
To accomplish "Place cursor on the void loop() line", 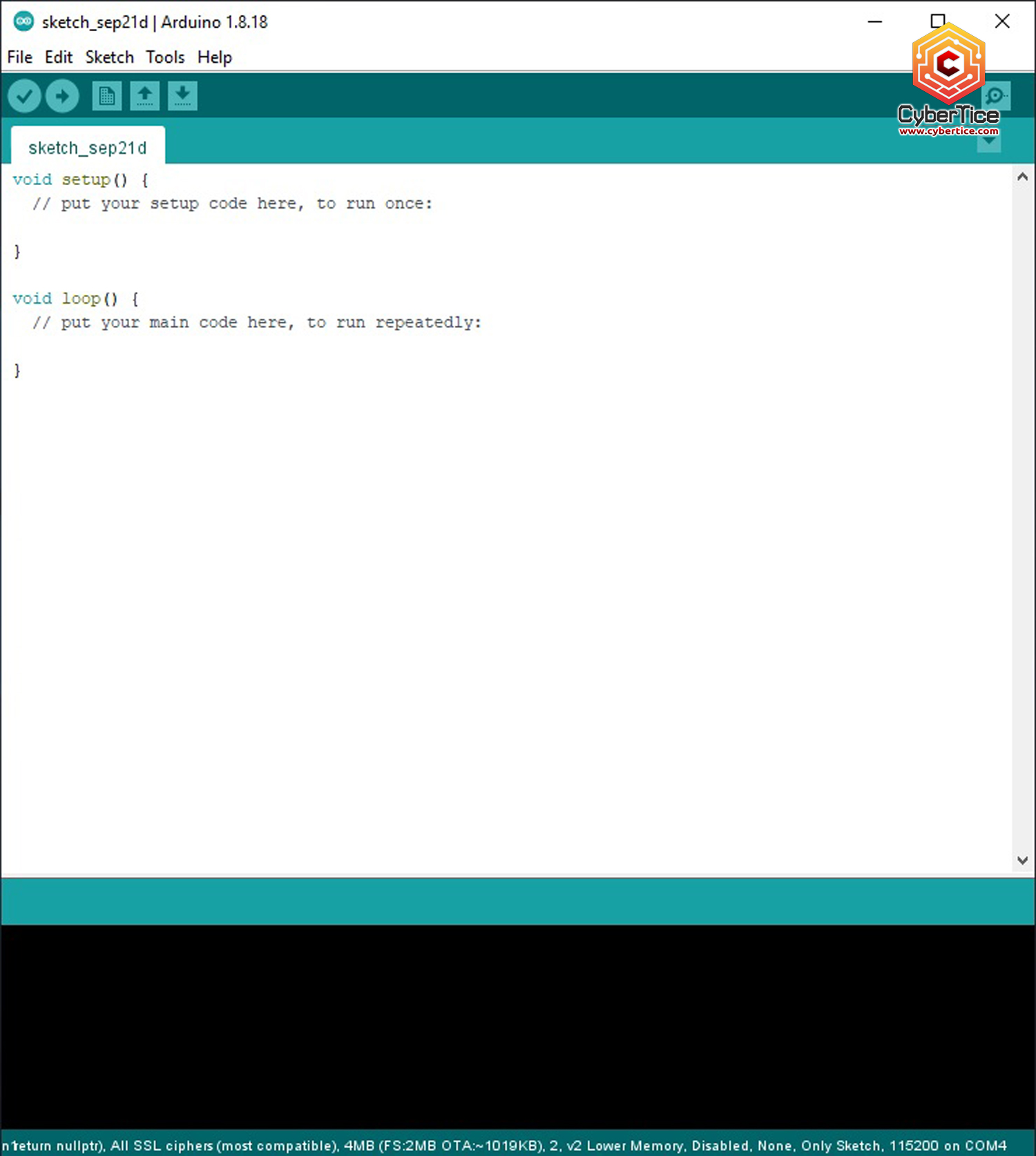I will point(76,299).
